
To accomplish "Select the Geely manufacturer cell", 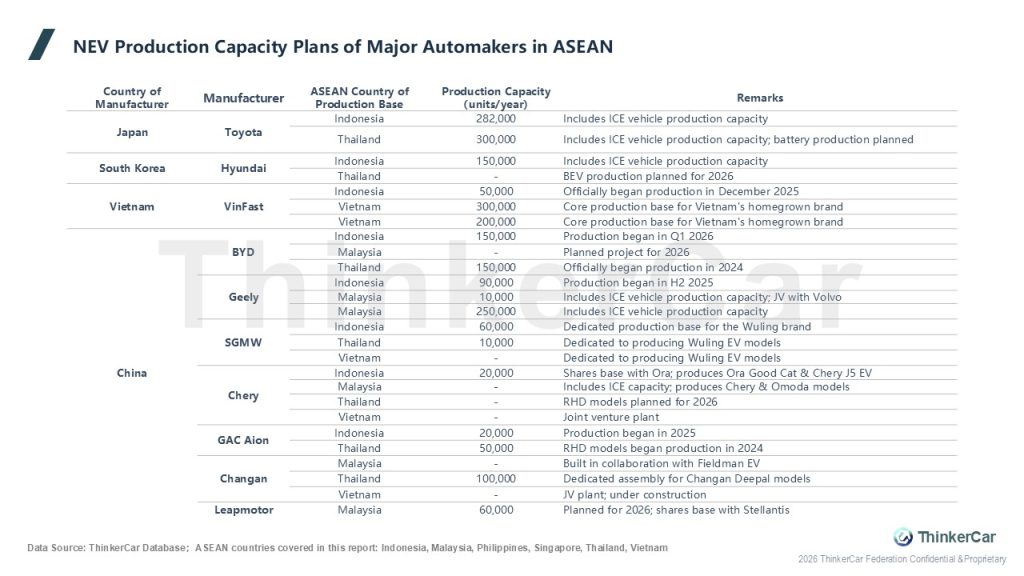I will [x=244, y=297].
